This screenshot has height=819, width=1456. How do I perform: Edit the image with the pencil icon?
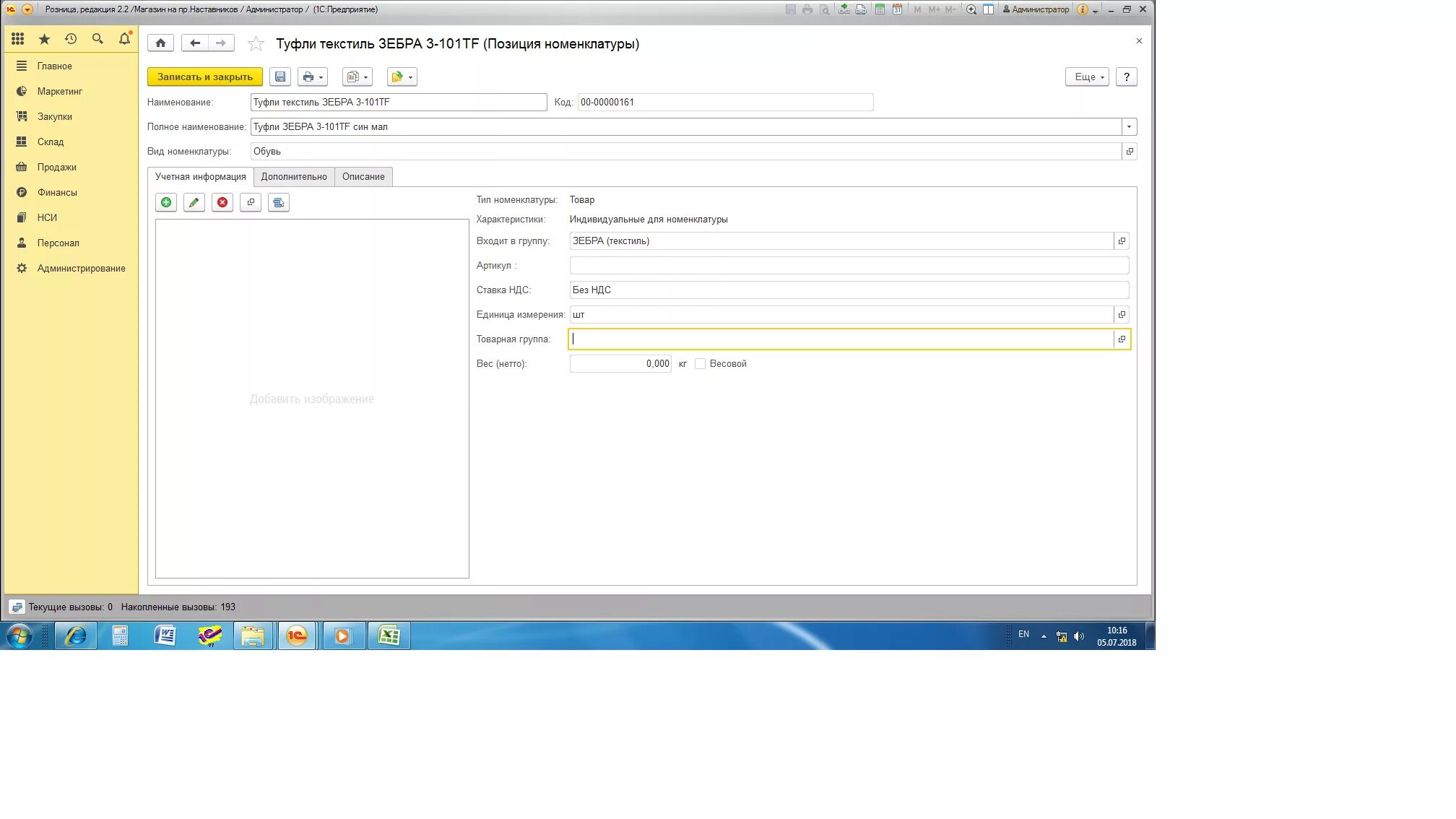194,202
